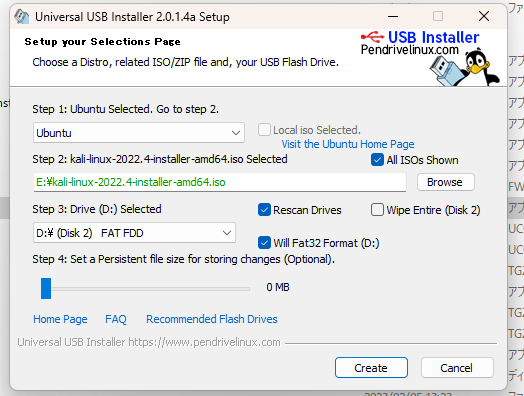Toggle Will Fat32 Format (D:) checkbox
The image size is (524, 396).
click(264, 243)
